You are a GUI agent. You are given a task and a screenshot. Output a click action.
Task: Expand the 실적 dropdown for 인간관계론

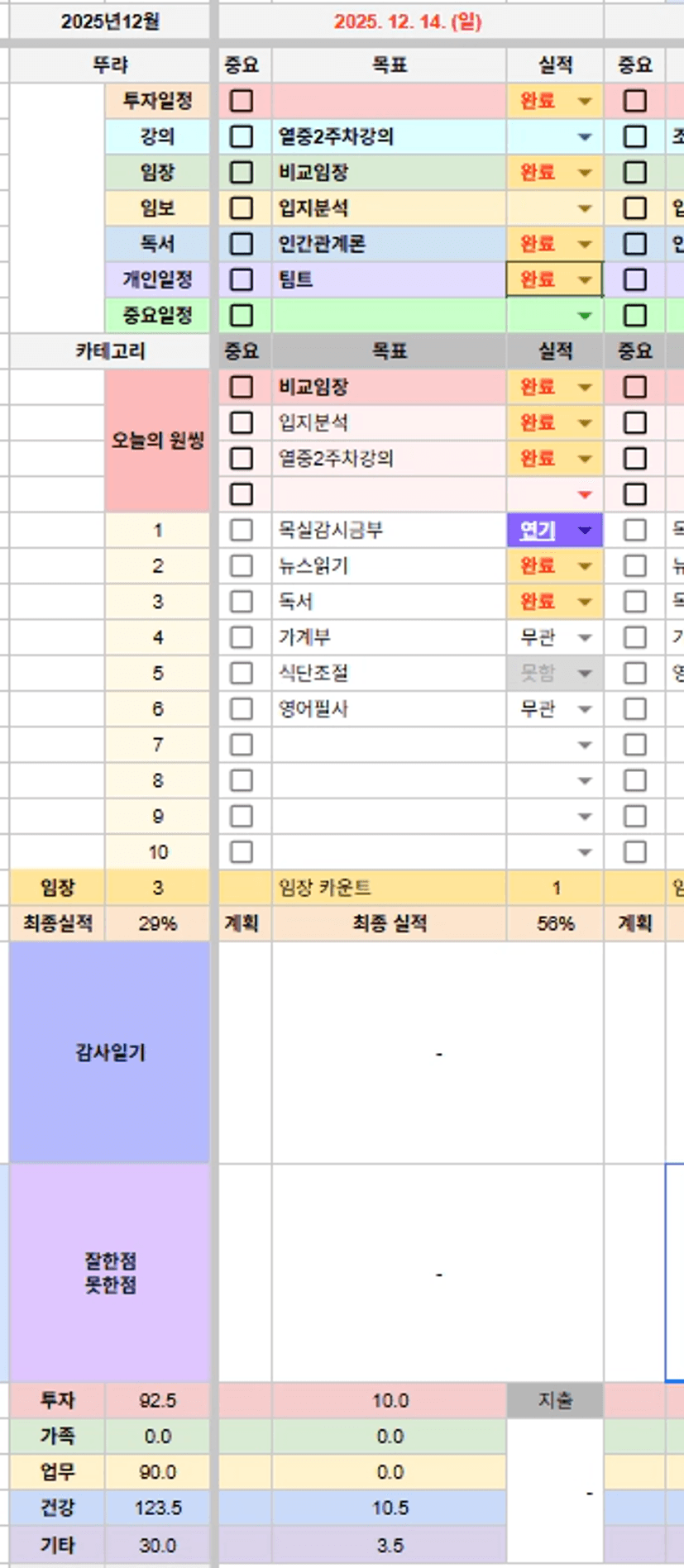tap(585, 245)
